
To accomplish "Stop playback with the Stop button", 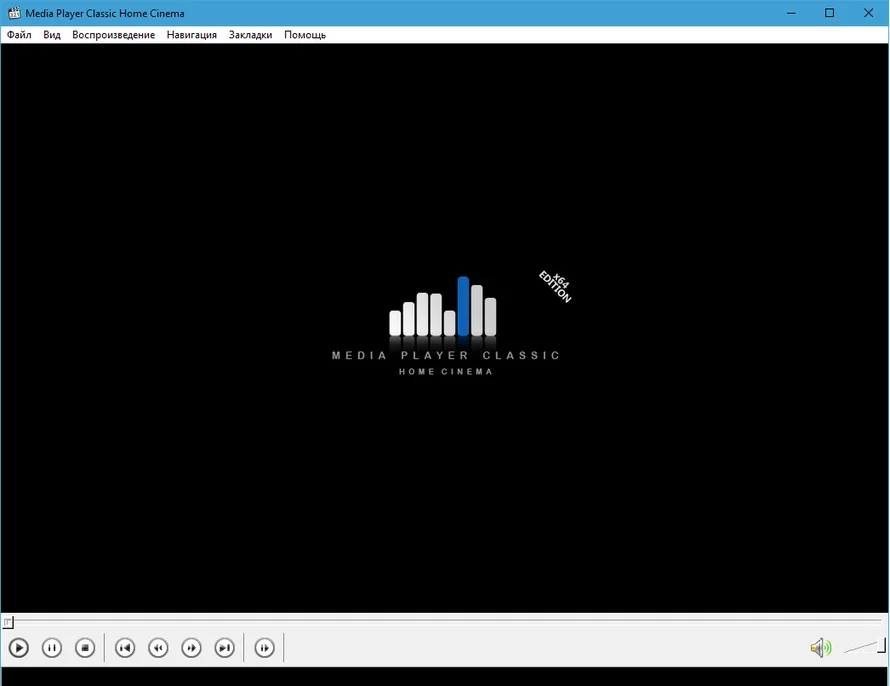I will pos(86,648).
